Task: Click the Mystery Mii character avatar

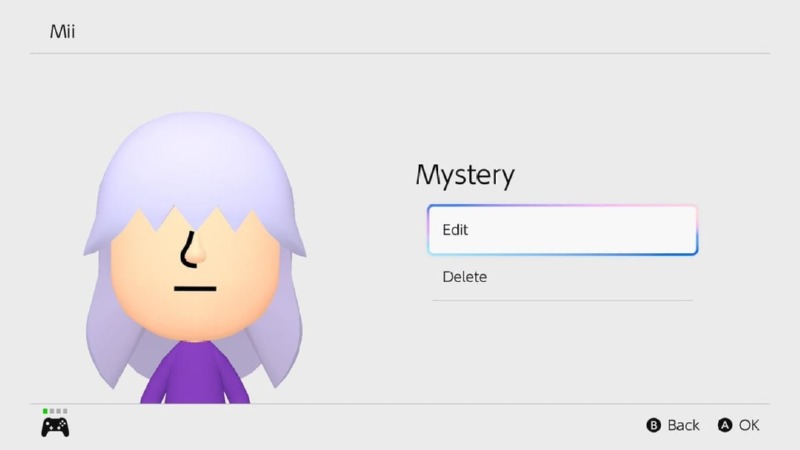Action: pyautogui.click(x=194, y=258)
